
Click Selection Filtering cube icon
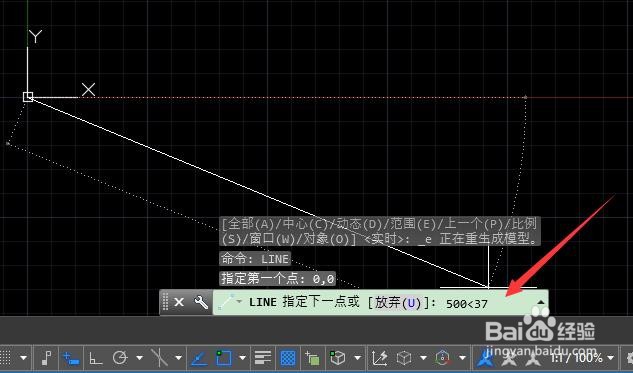point(404,358)
